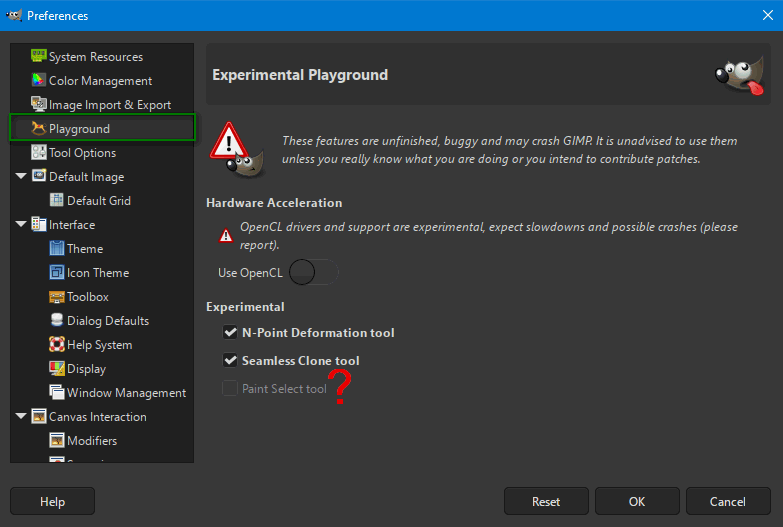The height and width of the screenshot is (527, 783).
Task: Confirm preferences with the OK button
Action: pos(637,501)
